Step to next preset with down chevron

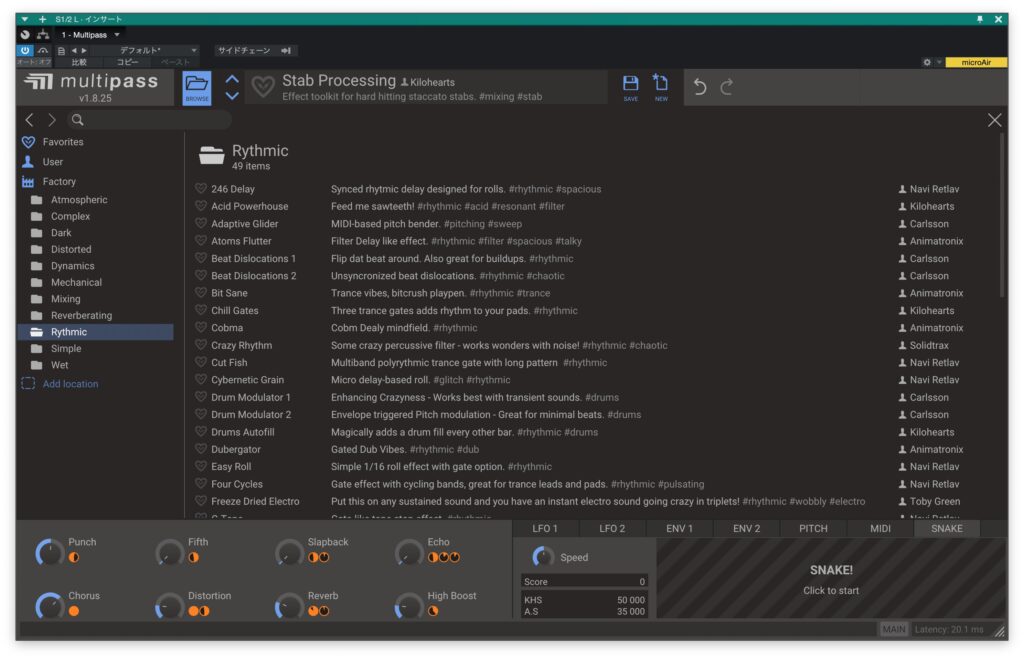[x=232, y=96]
